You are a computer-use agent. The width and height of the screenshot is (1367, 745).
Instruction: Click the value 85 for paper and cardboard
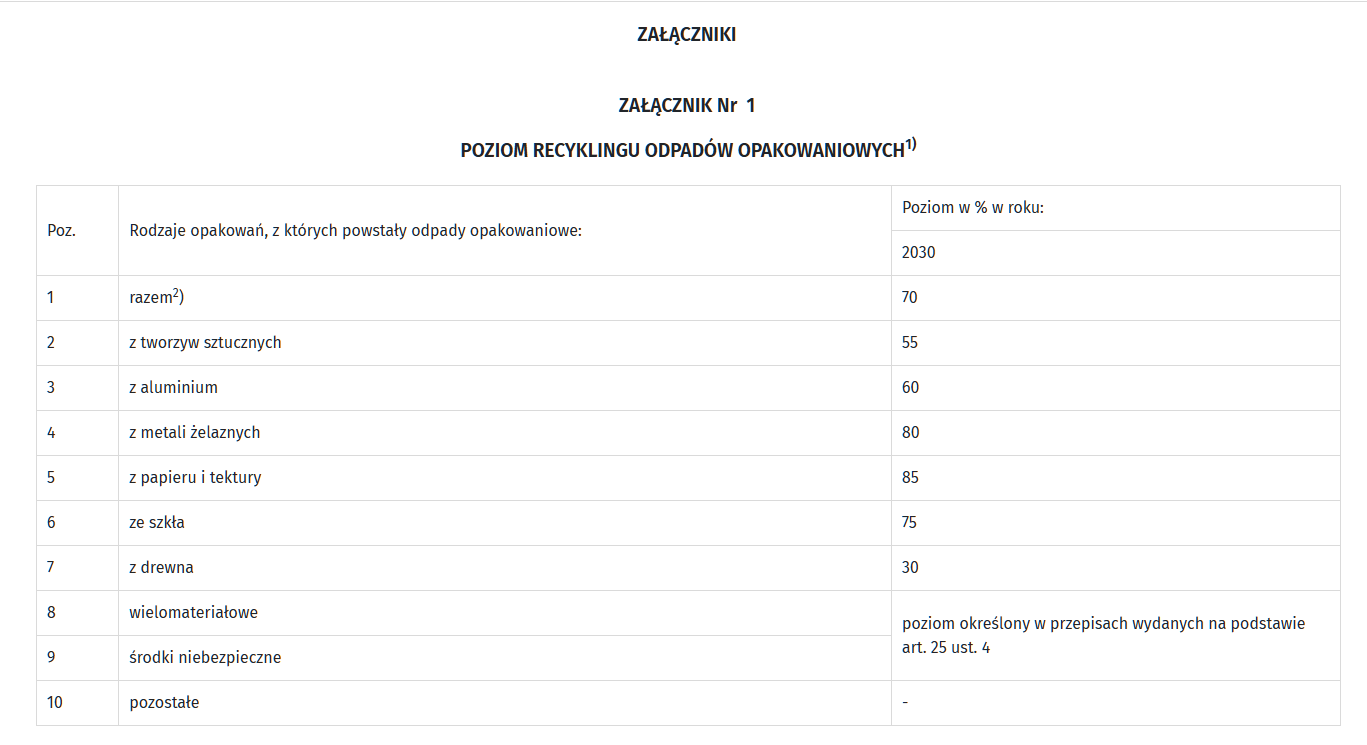tap(910, 478)
